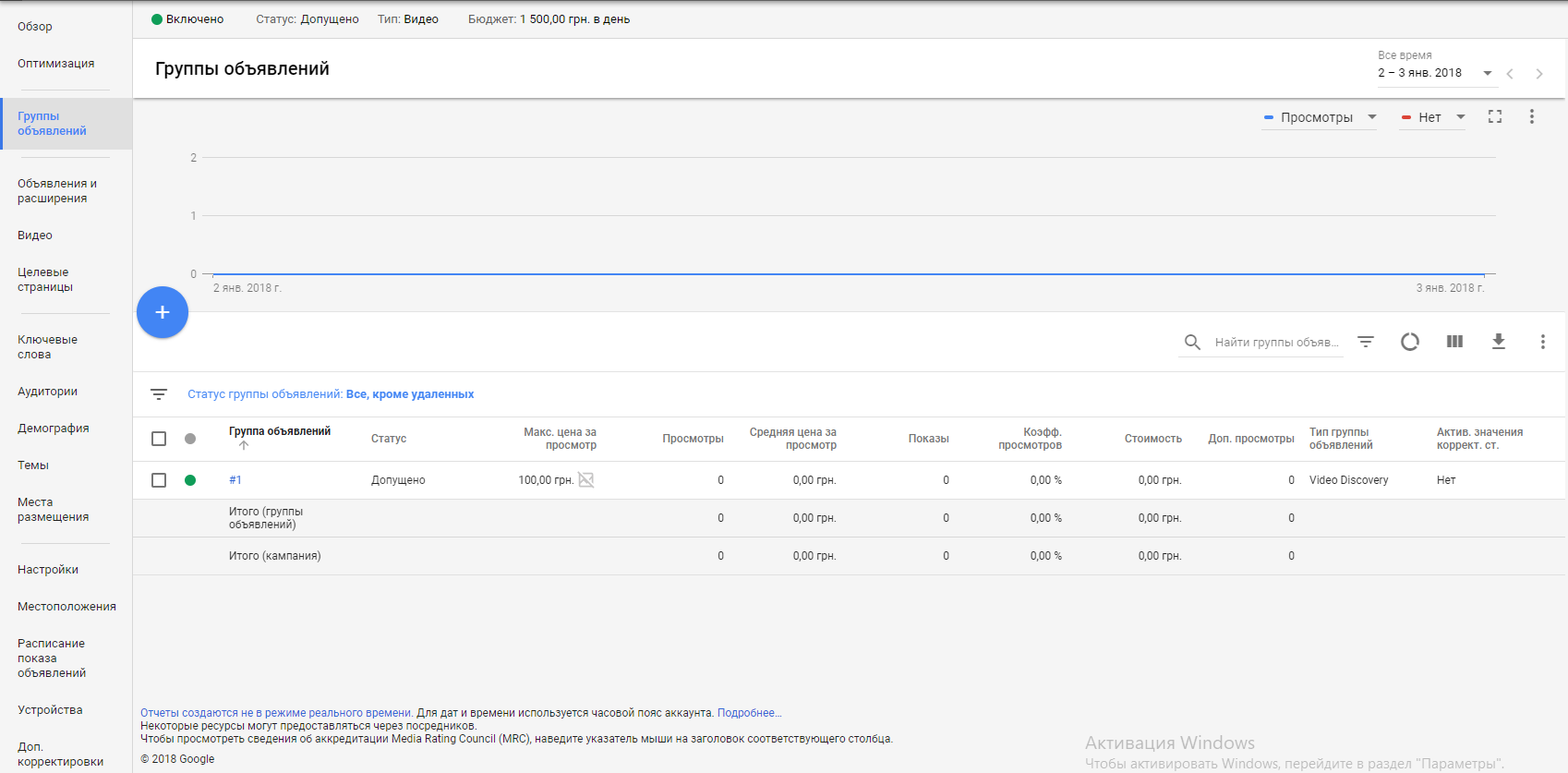
Task: Click the sort arrow under Группа объявлений
Action: [x=244, y=445]
